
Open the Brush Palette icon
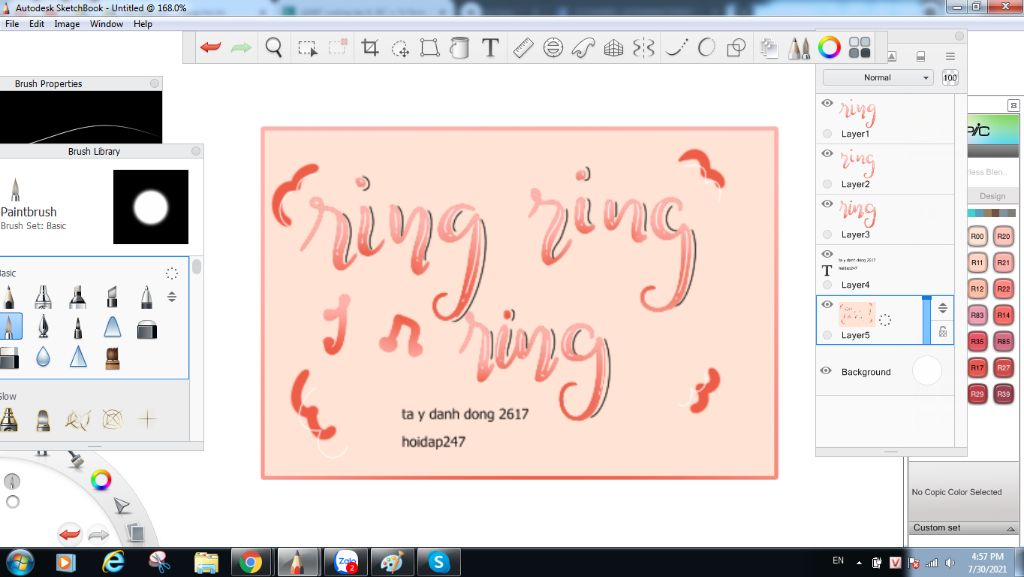pyautogui.click(x=799, y=48)
